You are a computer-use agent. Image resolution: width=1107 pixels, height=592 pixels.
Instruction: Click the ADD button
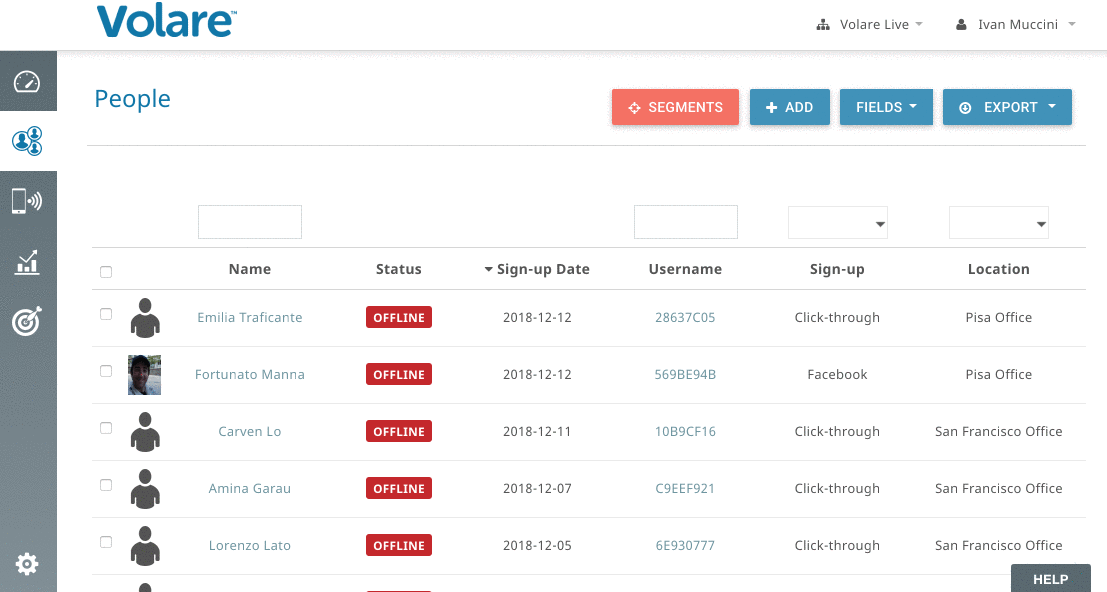[x=789, y=107]
